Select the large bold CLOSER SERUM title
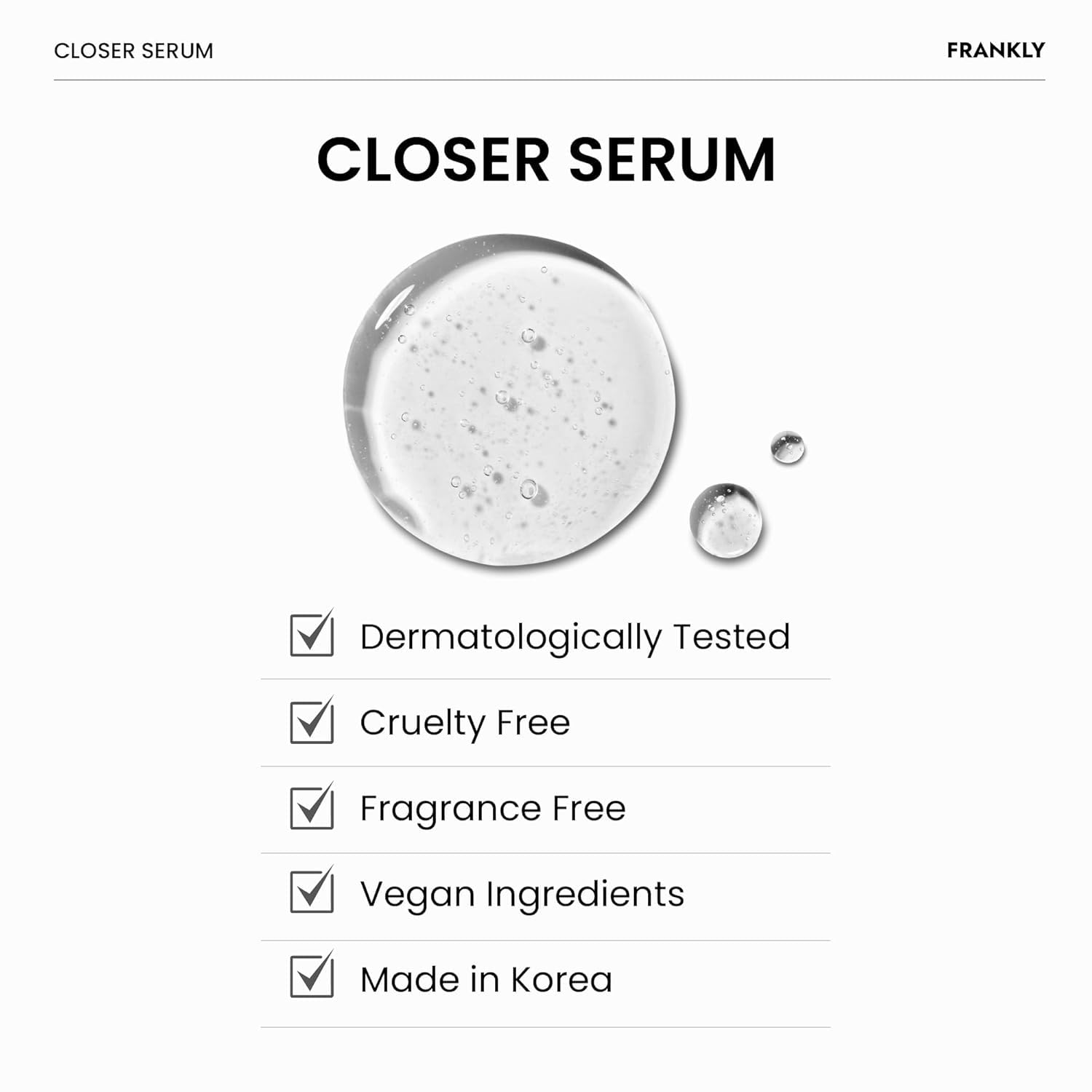1092x1092 pixels. click(x=546, y=159)
